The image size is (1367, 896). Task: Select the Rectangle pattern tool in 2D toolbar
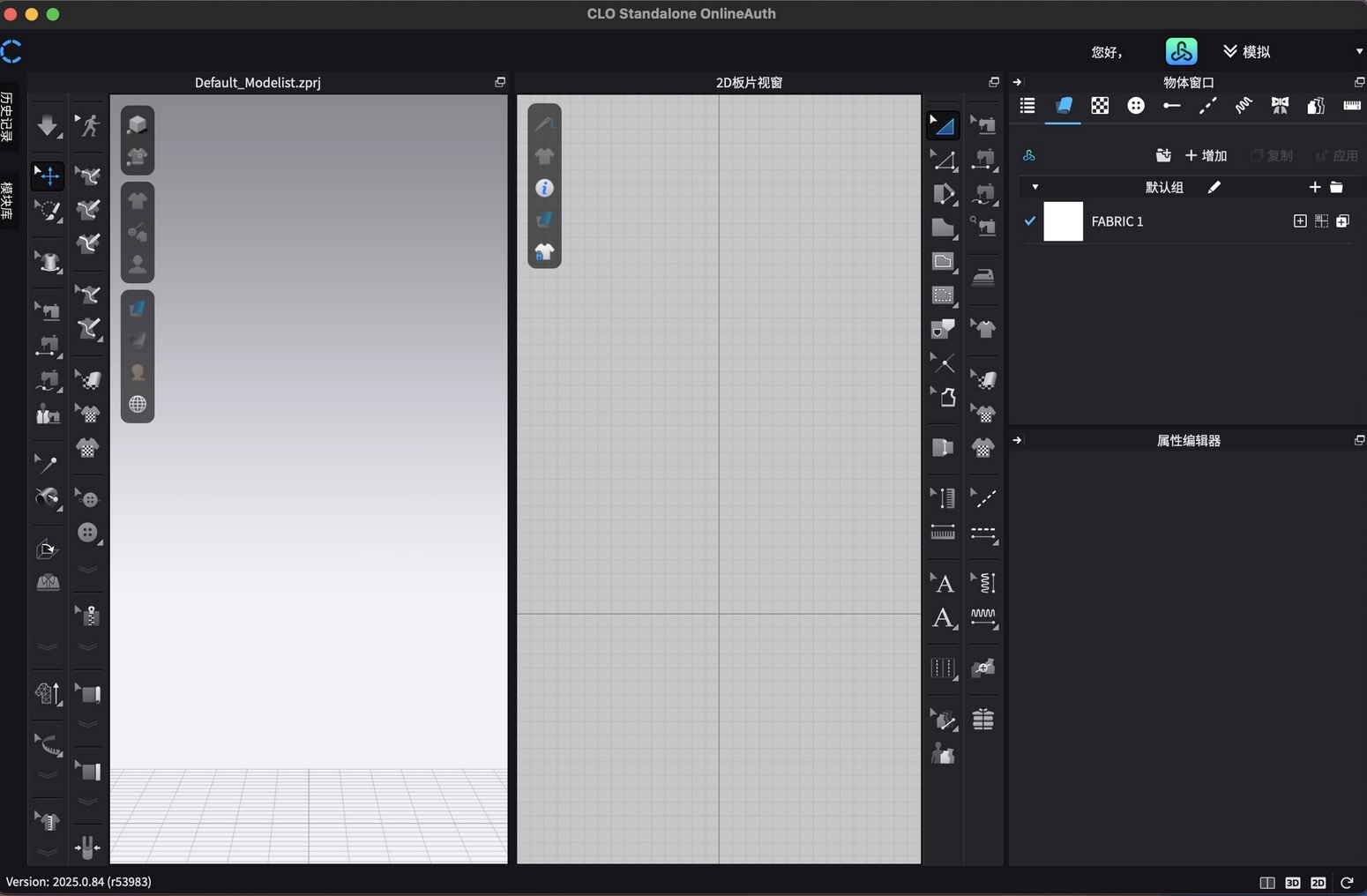tap(943, 261)
